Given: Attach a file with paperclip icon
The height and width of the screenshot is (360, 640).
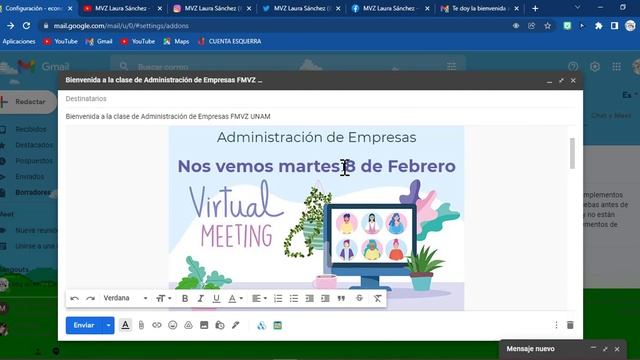Looking at the screenshot, I should [141, 325].
